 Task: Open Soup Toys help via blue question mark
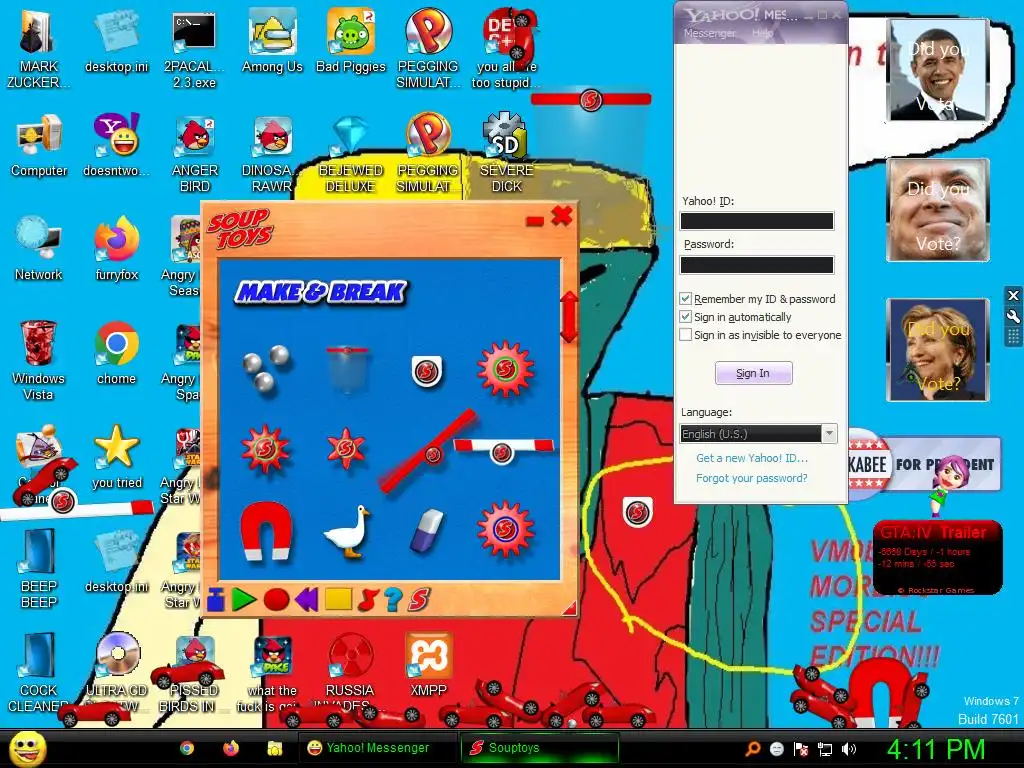(x=392, y=599)
